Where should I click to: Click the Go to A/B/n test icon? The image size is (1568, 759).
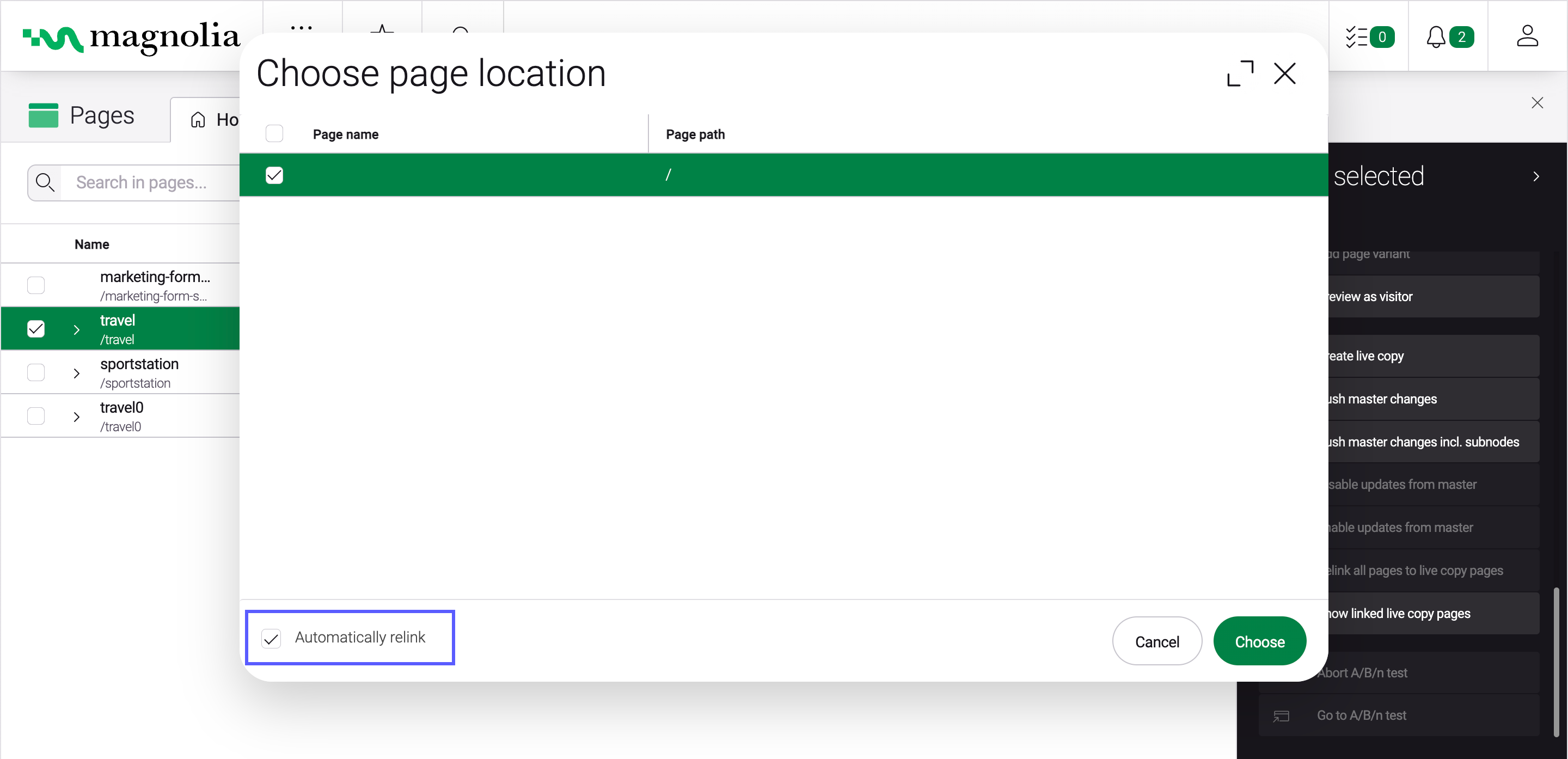[x=1281, y=716]
